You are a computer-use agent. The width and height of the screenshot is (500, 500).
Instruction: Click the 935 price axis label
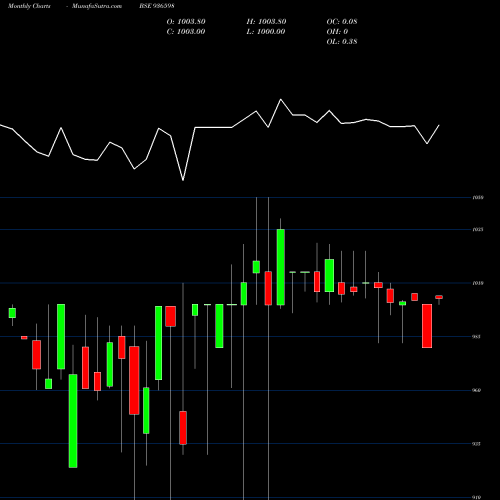coord(476,444)
